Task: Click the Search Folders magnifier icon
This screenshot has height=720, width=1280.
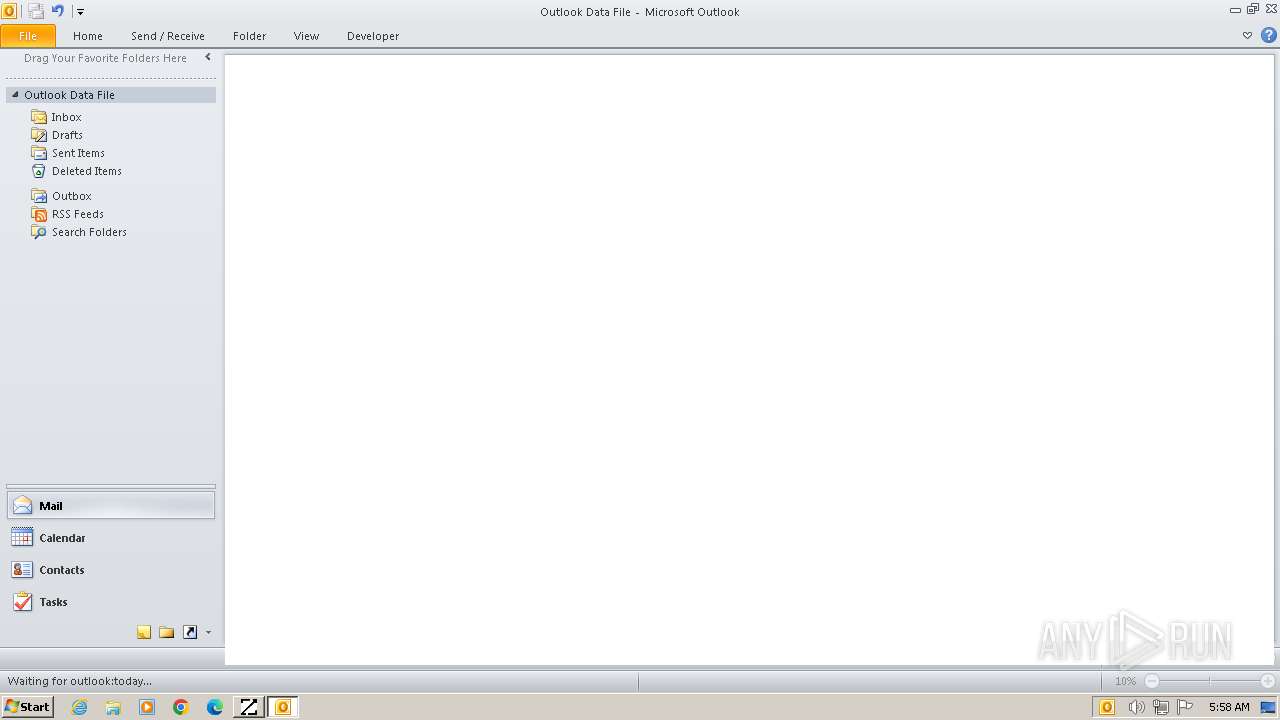Action: [x=39, y=232]
